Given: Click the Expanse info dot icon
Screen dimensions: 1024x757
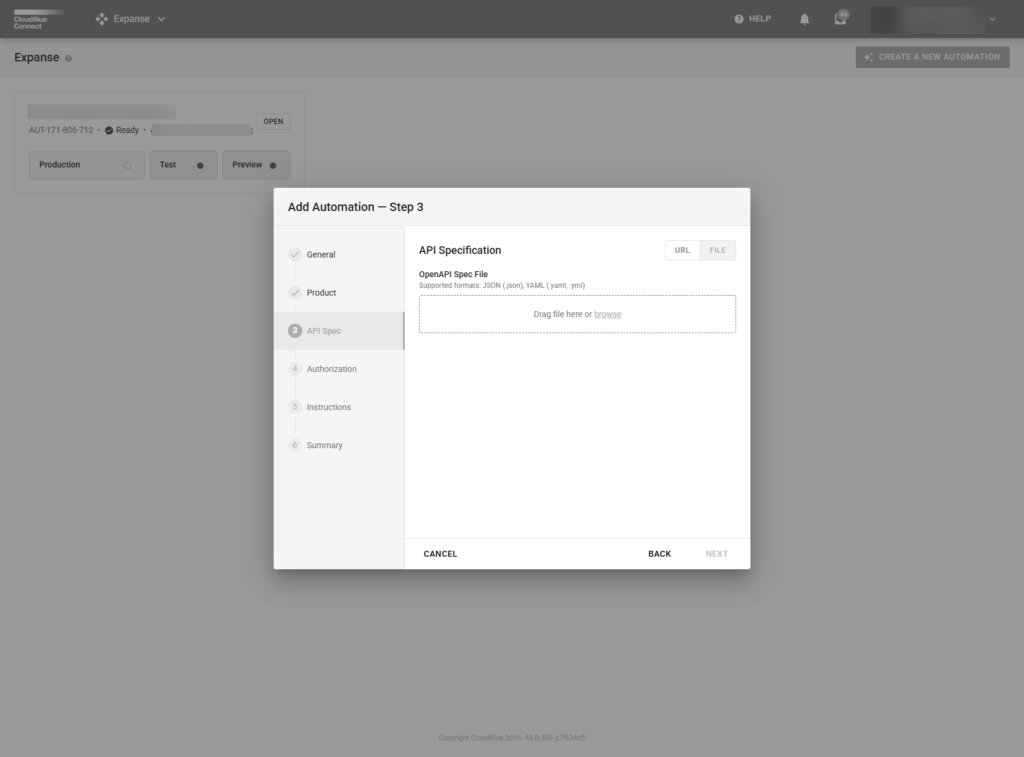Looking at the screenshot, I should (x=69, y=58).
